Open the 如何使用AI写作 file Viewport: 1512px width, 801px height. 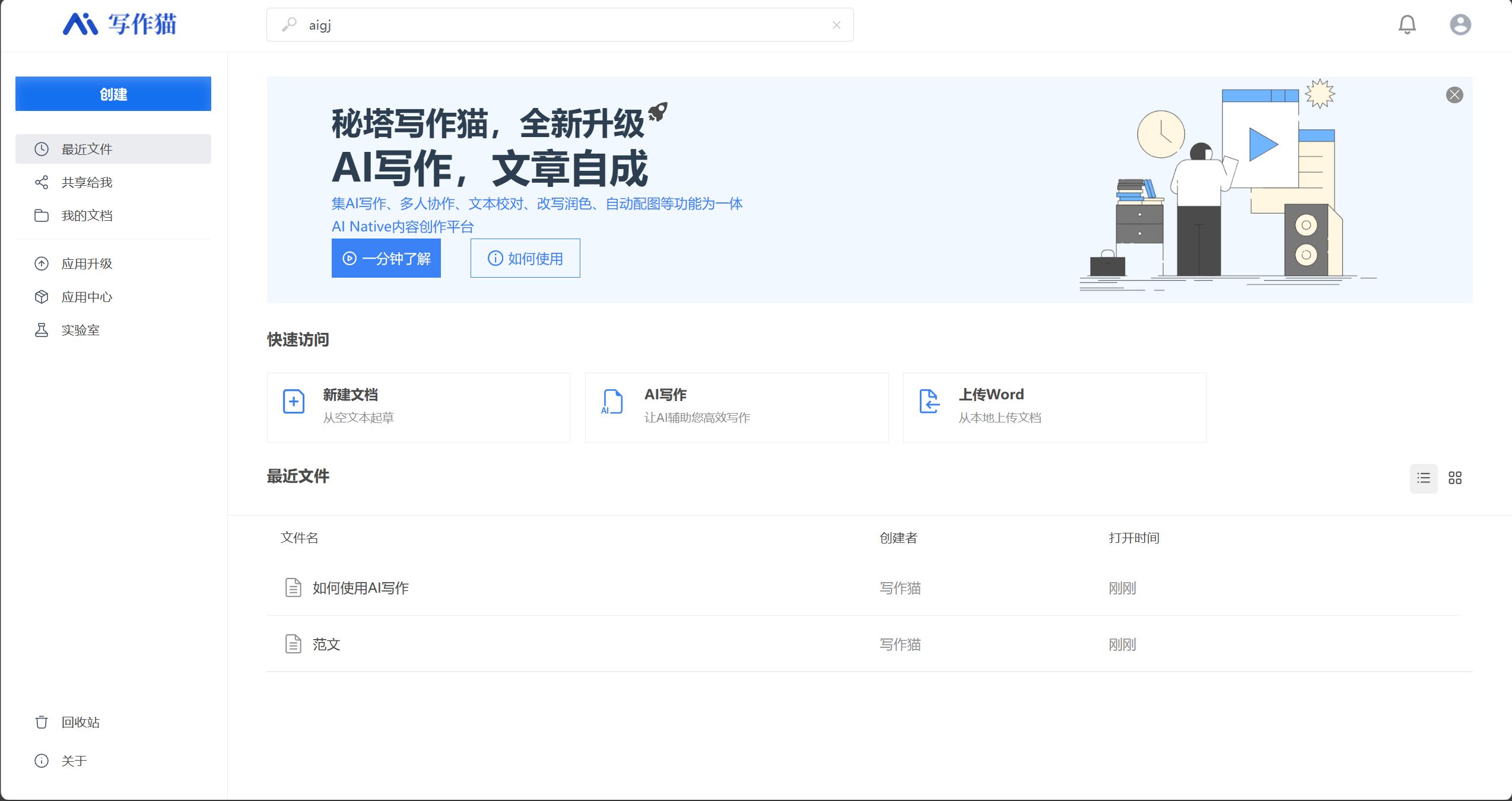(360, 588)
